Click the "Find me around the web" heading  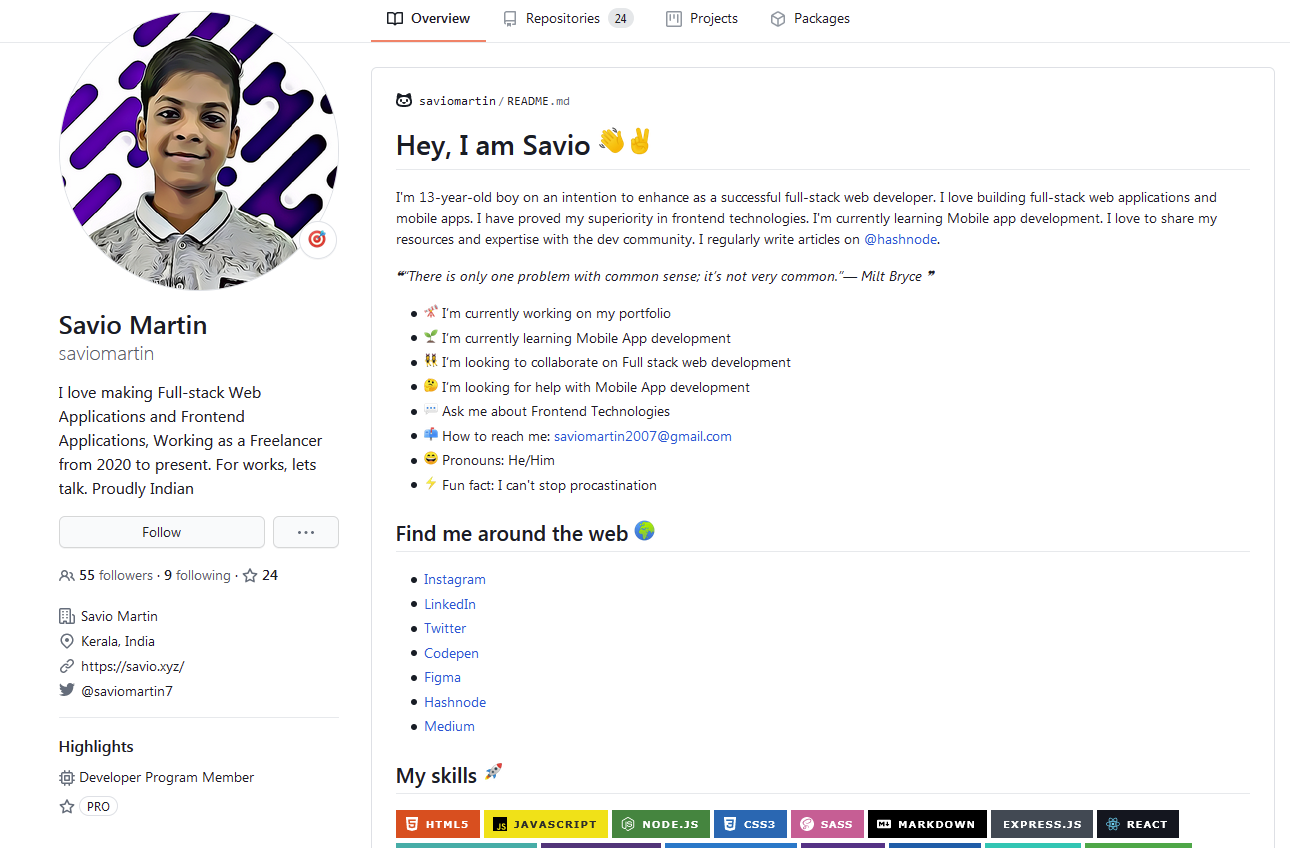512,533
